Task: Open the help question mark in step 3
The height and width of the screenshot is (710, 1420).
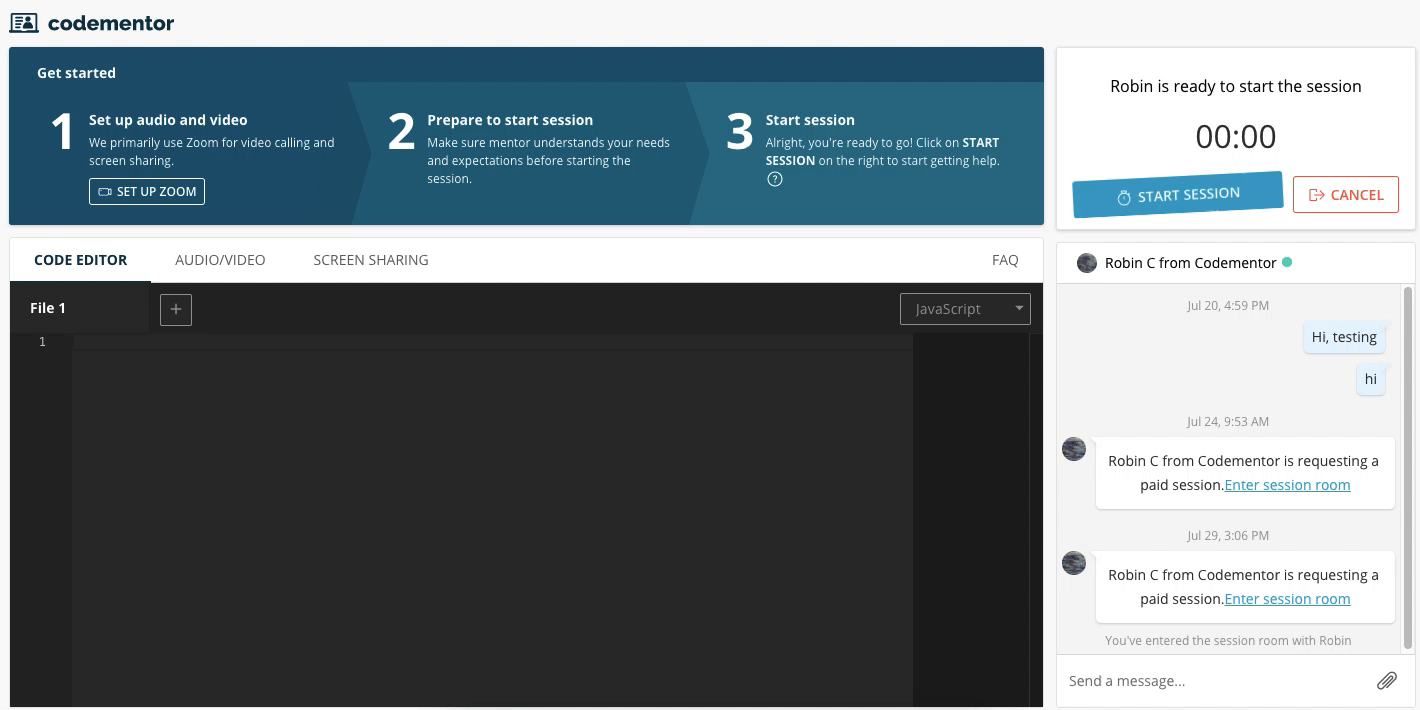Action: (x=775, y=179)
